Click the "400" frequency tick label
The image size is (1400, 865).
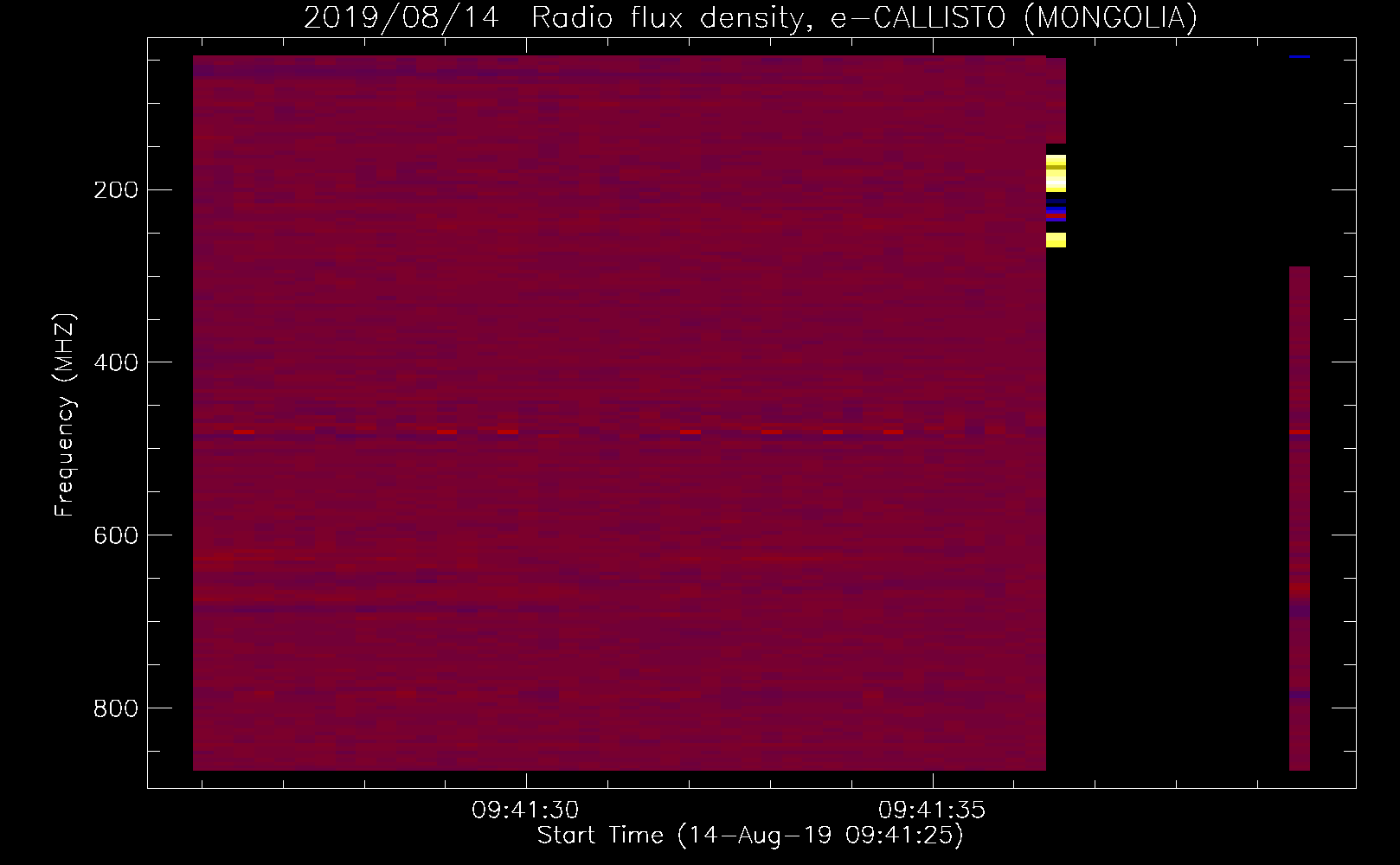116,362
